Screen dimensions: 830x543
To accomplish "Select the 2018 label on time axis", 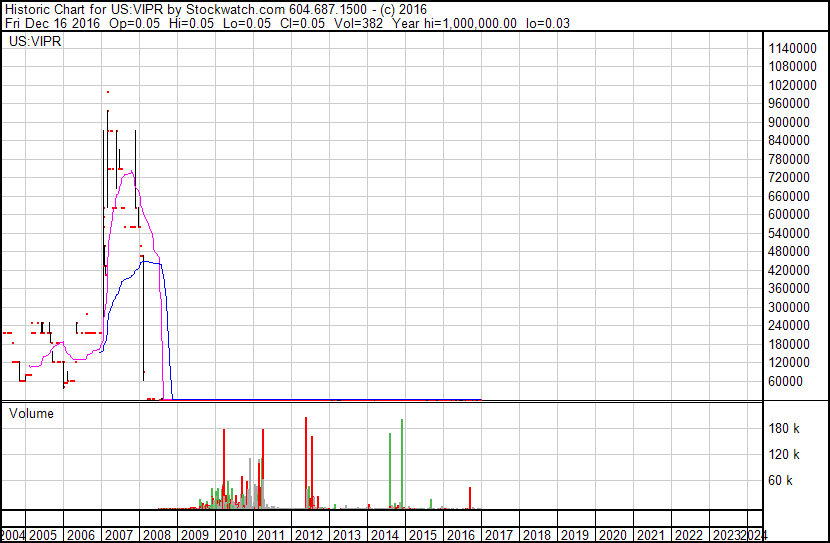I will tap(537, 535).
